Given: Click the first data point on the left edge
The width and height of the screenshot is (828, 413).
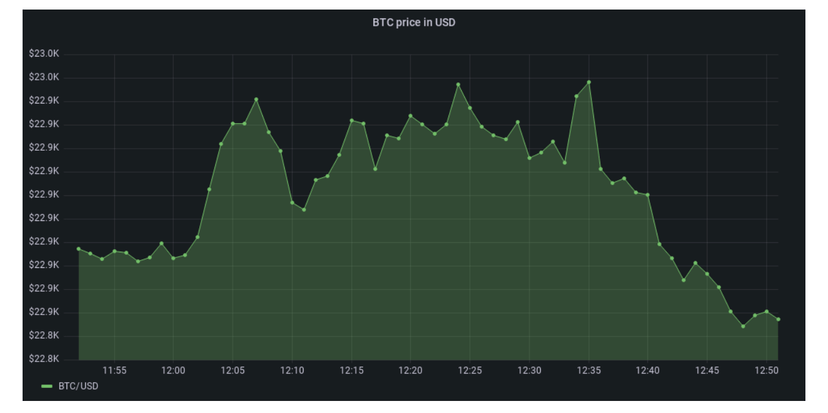Looking at the screenshot, I should pos(78,249).
